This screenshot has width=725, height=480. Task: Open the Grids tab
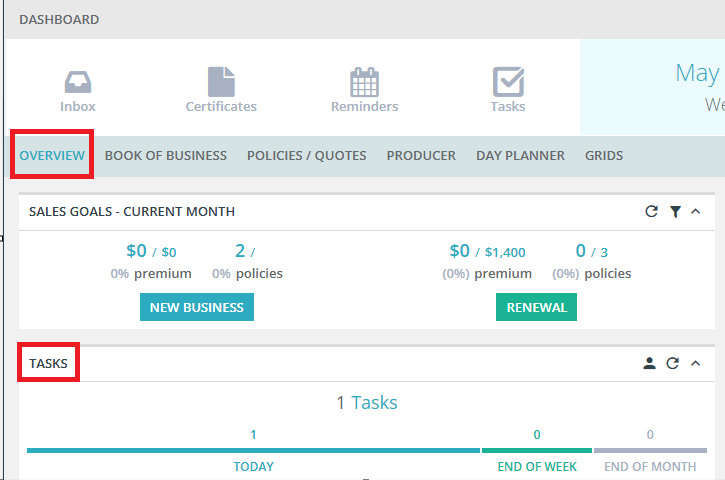click(604, 155)
